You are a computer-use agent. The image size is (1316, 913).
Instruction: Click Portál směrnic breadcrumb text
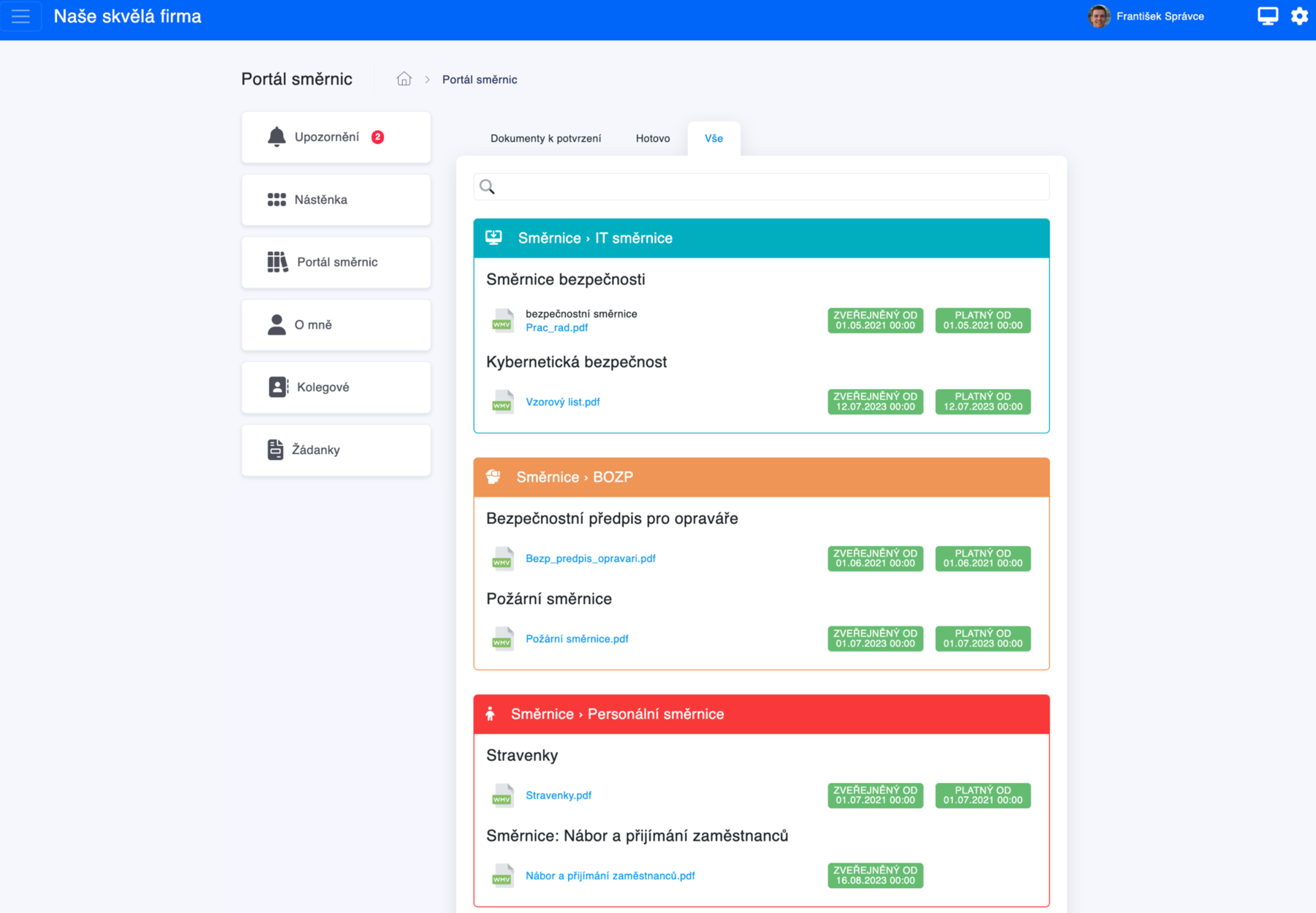click(x=480, y=79)
